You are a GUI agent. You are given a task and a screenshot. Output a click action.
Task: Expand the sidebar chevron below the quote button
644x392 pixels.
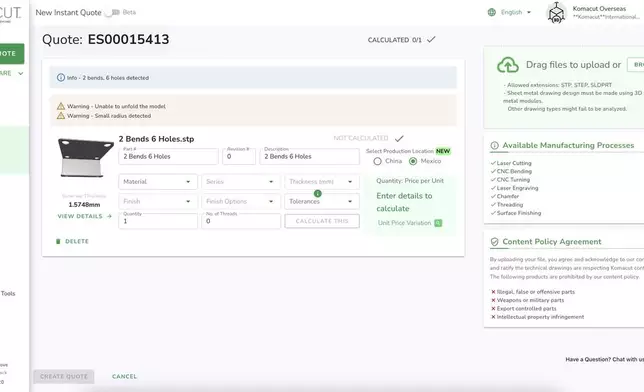21,74
